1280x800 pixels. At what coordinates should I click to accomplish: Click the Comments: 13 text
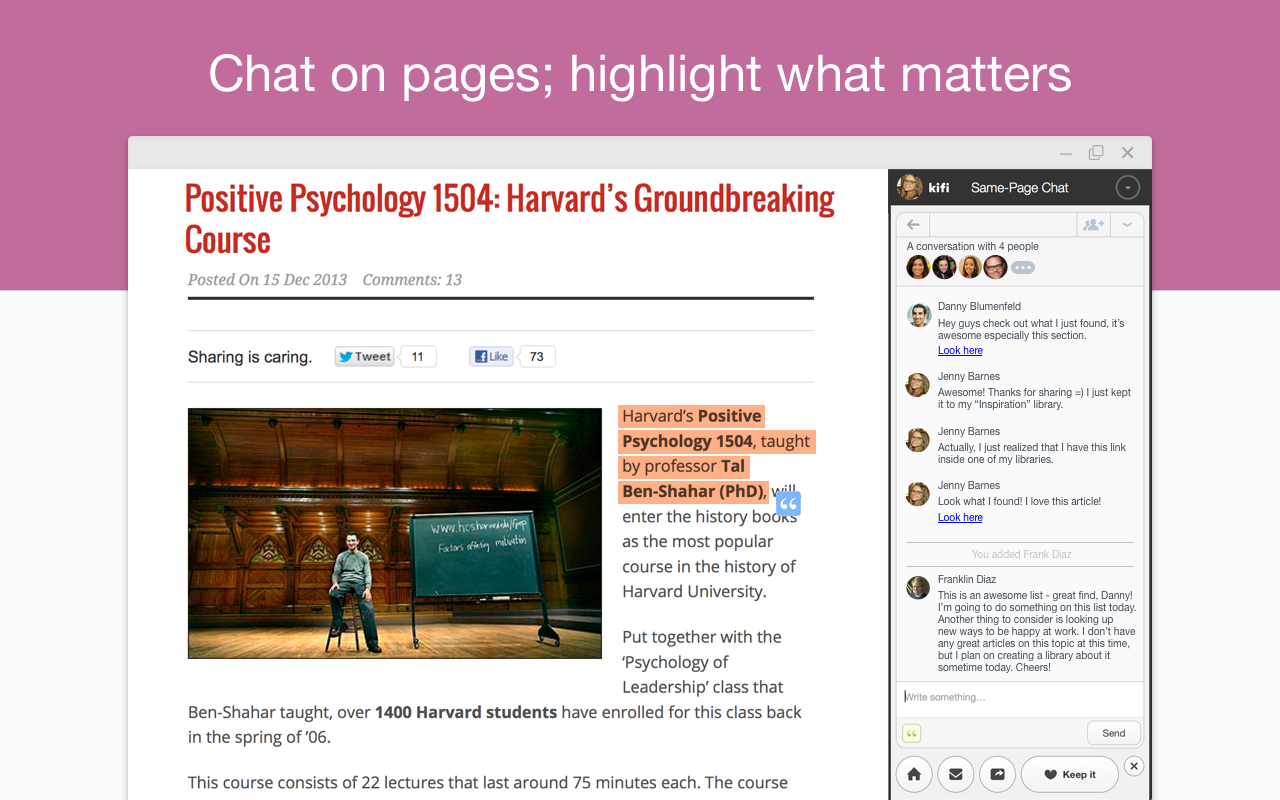pos(412,280)
